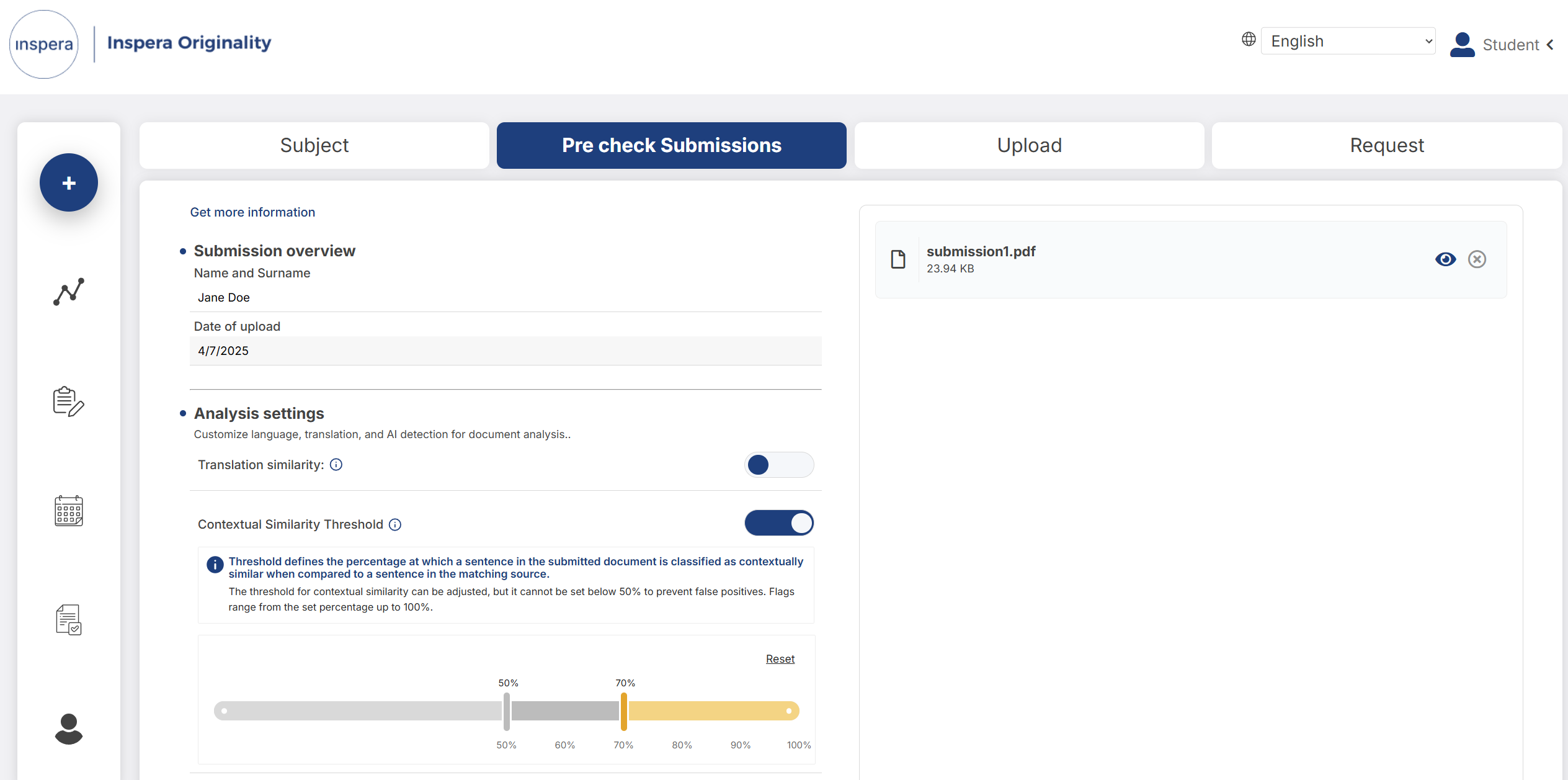Image resolution: width=1568 pixels, height=780 pixels.
Task: Click the 100% slider scale label
Action: [799, 745]
